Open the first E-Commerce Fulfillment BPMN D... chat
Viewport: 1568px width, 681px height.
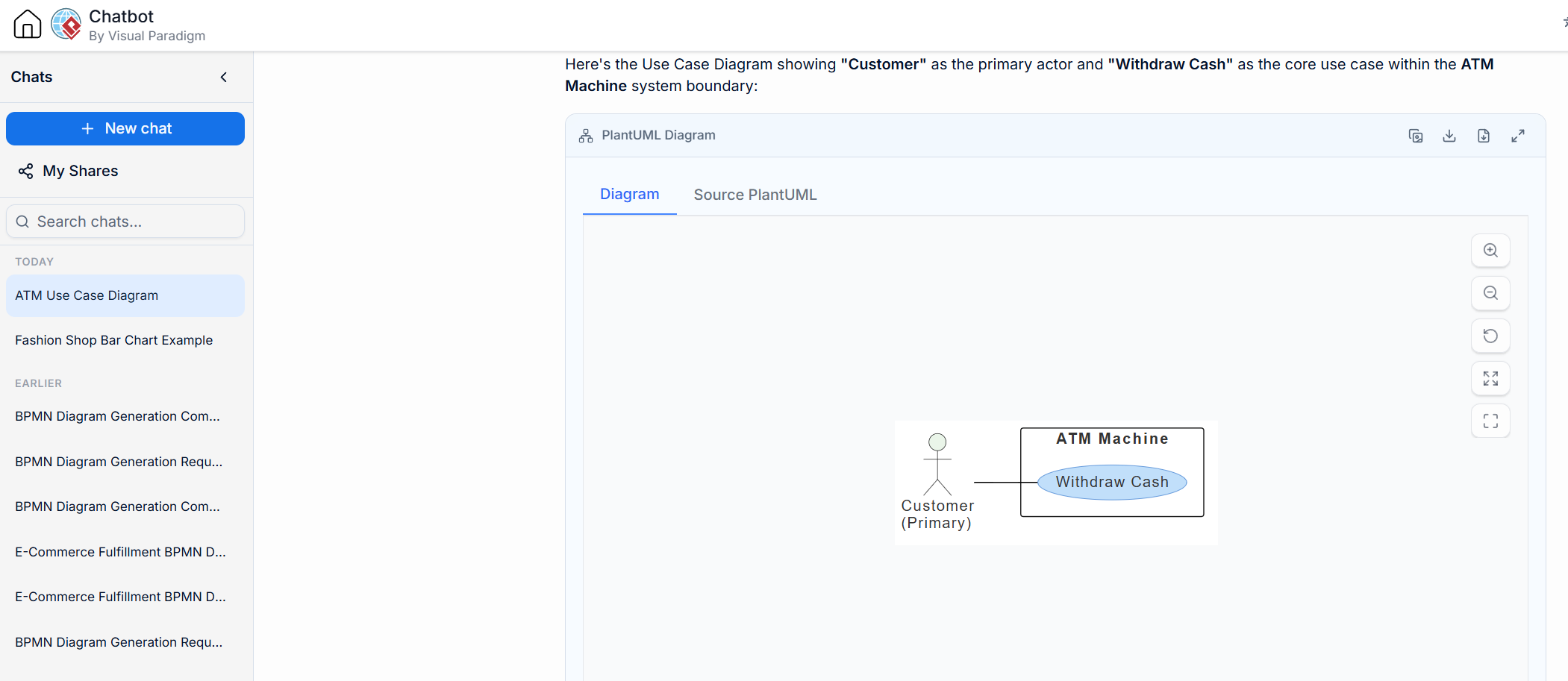[x=125, y=552]
